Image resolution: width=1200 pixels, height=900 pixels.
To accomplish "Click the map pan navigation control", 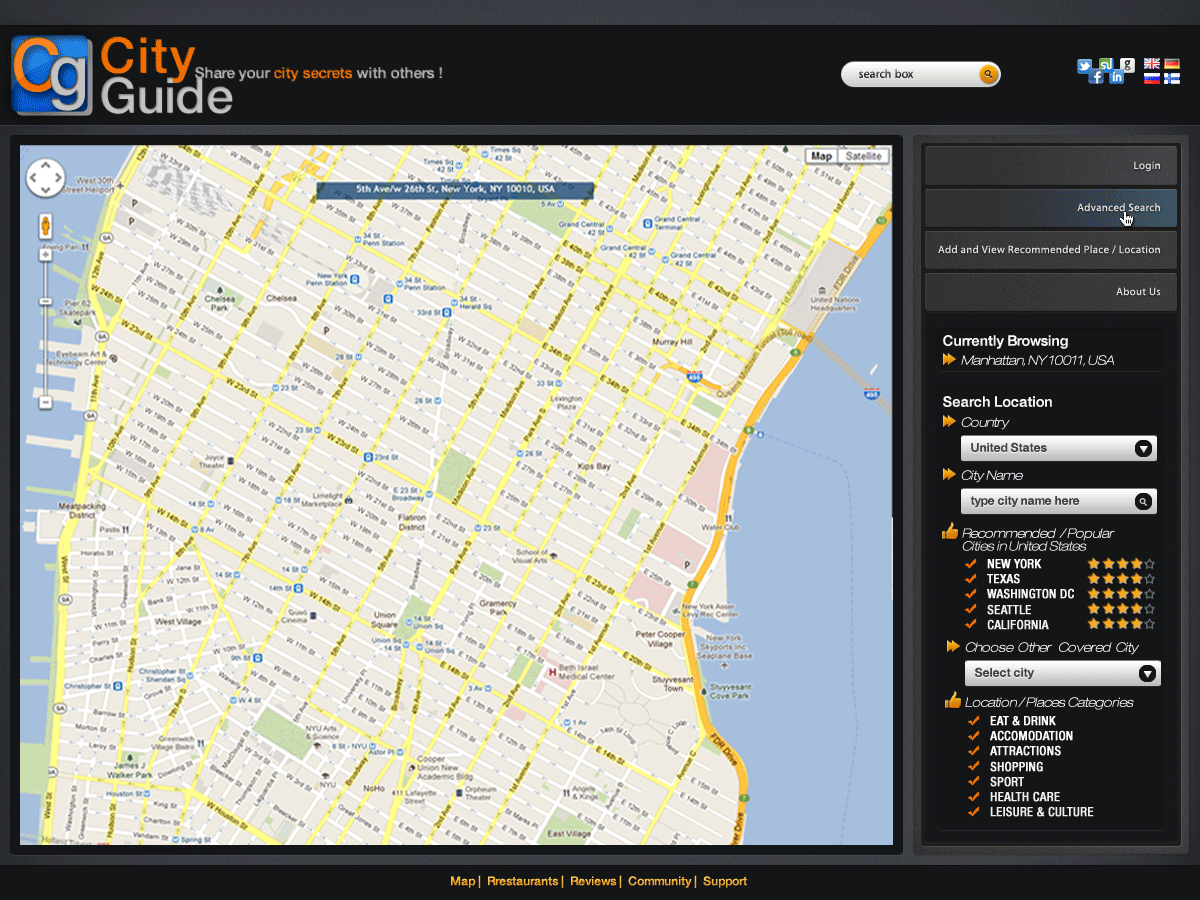I will [x=45, y=178].
